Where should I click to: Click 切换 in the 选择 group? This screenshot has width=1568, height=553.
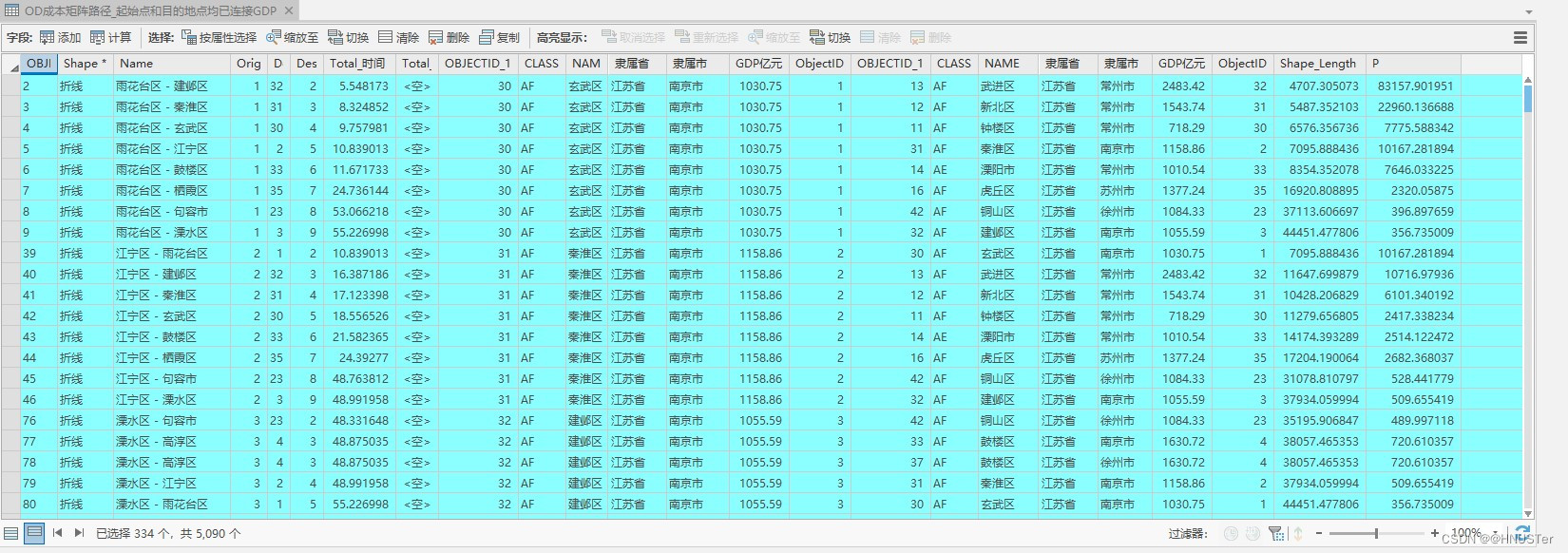[x=349, y=38]
